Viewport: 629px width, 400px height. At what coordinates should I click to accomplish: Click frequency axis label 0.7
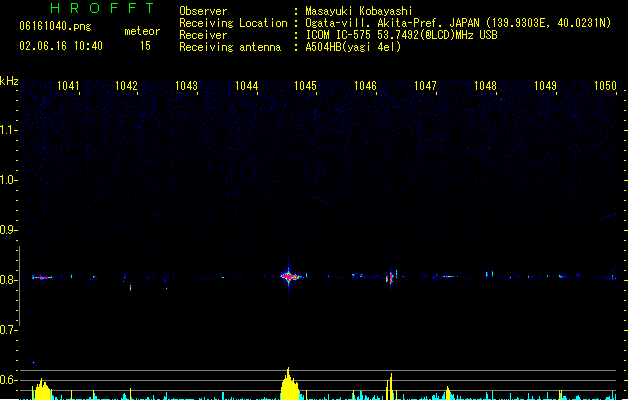pos(8,330)
